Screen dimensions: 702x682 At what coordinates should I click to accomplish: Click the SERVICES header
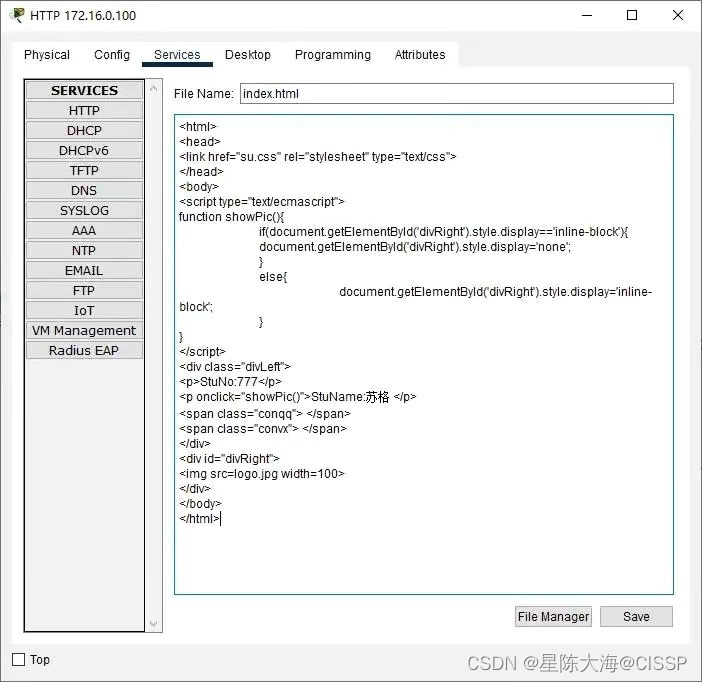84,90
